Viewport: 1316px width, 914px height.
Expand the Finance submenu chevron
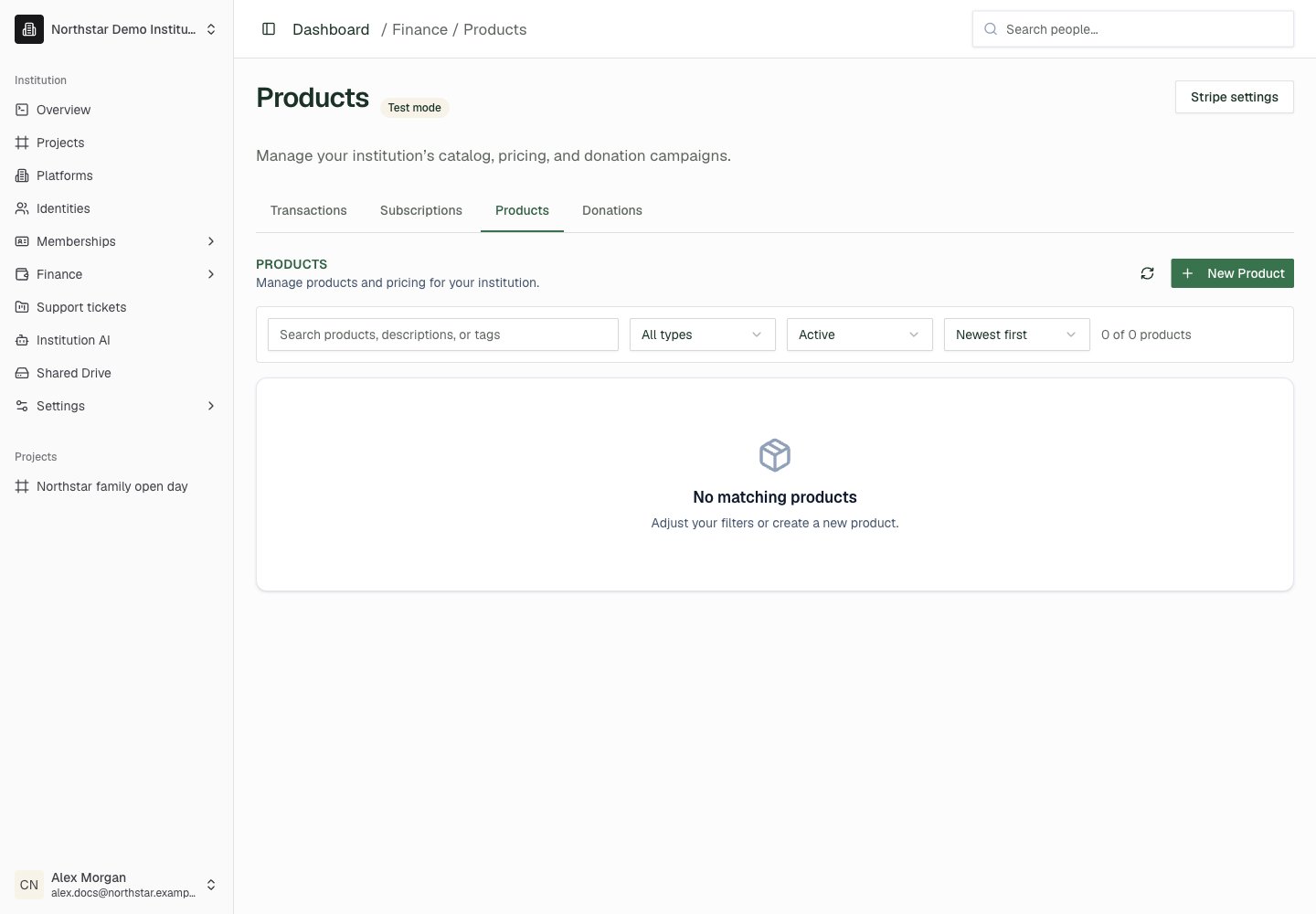coord(211,274)
